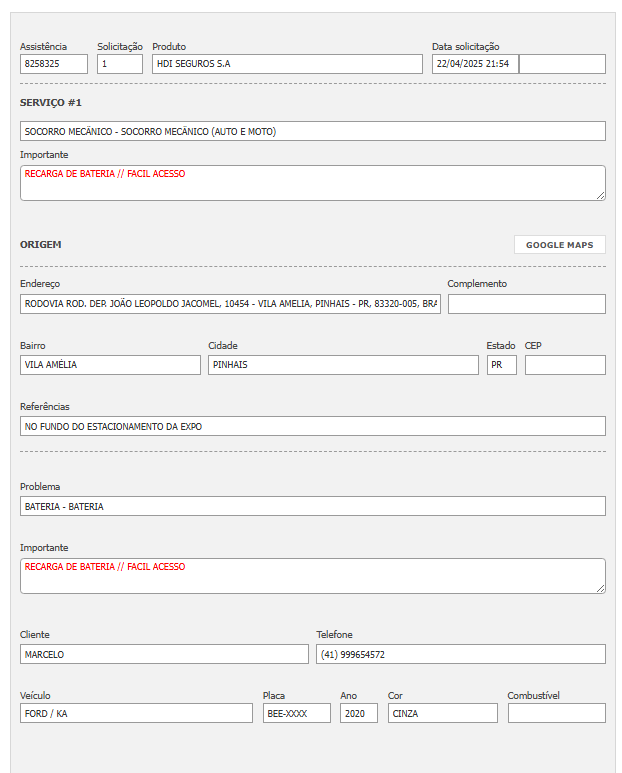
Task: Focus the Cliente field with Marcelo
Action: 164,654
